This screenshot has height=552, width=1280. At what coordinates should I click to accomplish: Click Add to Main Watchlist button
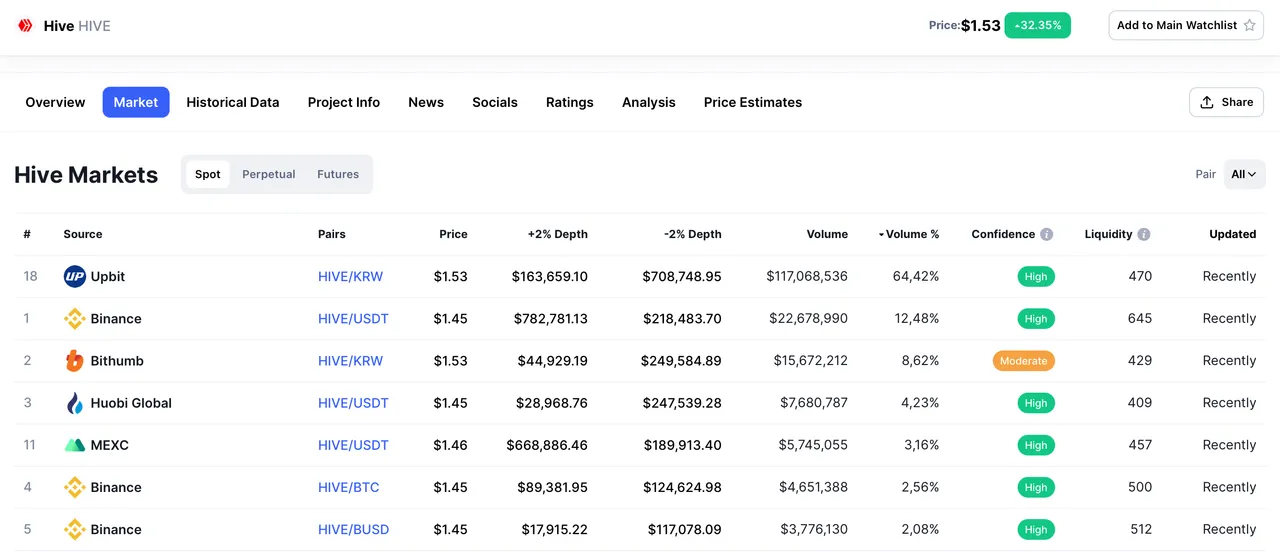[x=1186, y=25]
